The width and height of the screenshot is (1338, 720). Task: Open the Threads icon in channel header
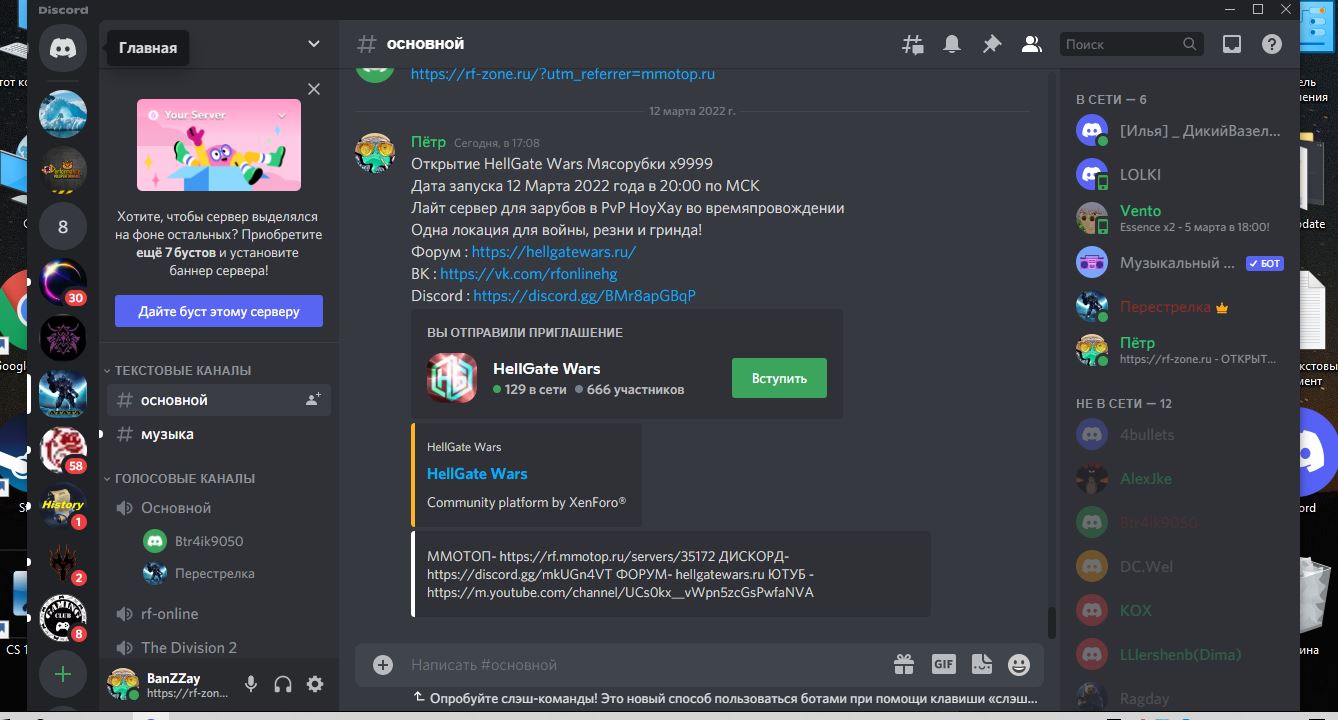(x=912, y=44)
